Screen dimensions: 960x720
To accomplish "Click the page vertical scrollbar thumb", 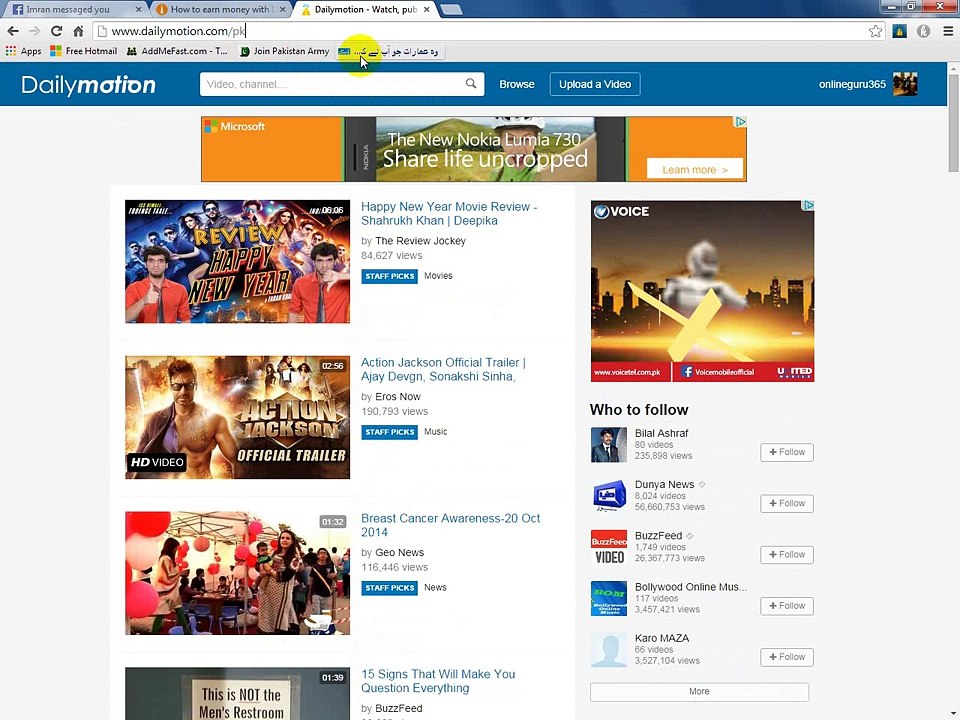I will [953, 122].
